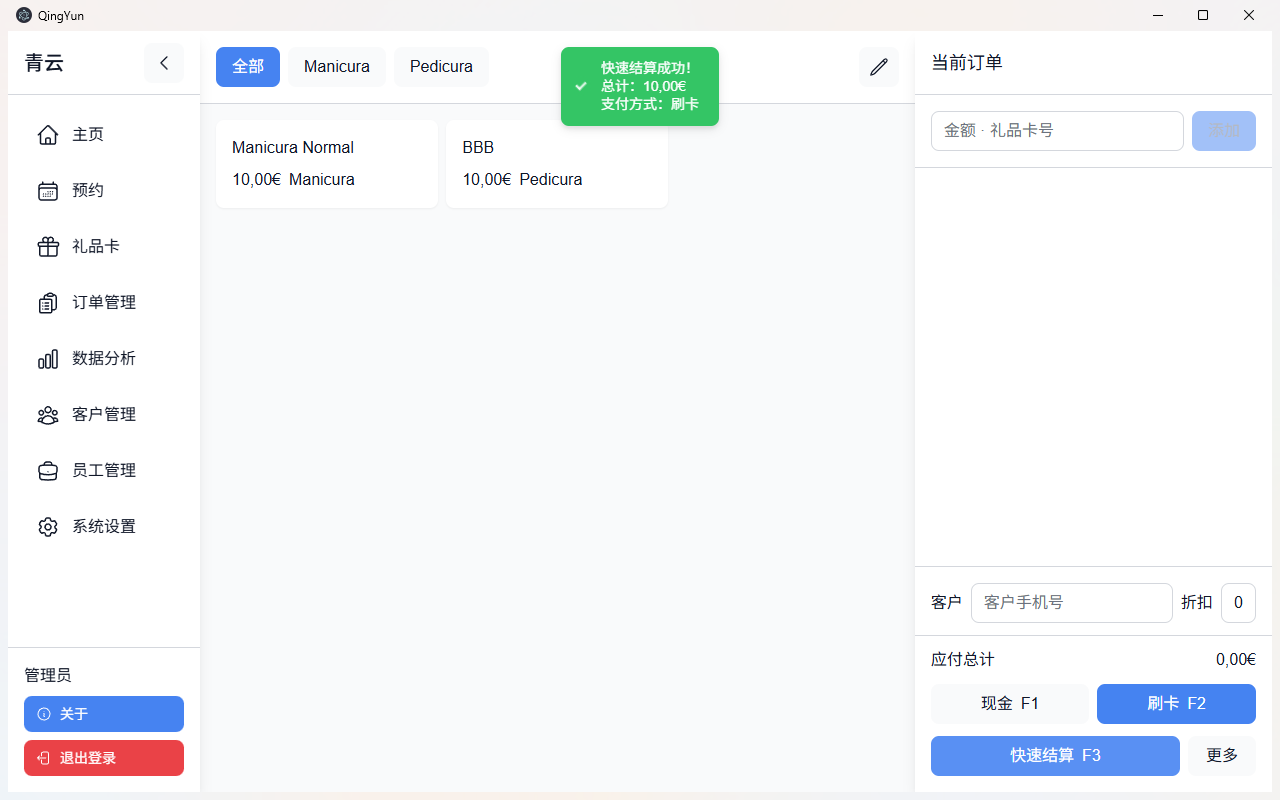Click the 青云 brand title
Image resolution: width=1280 pixels, height=800 pixels.
coord(44,63)
